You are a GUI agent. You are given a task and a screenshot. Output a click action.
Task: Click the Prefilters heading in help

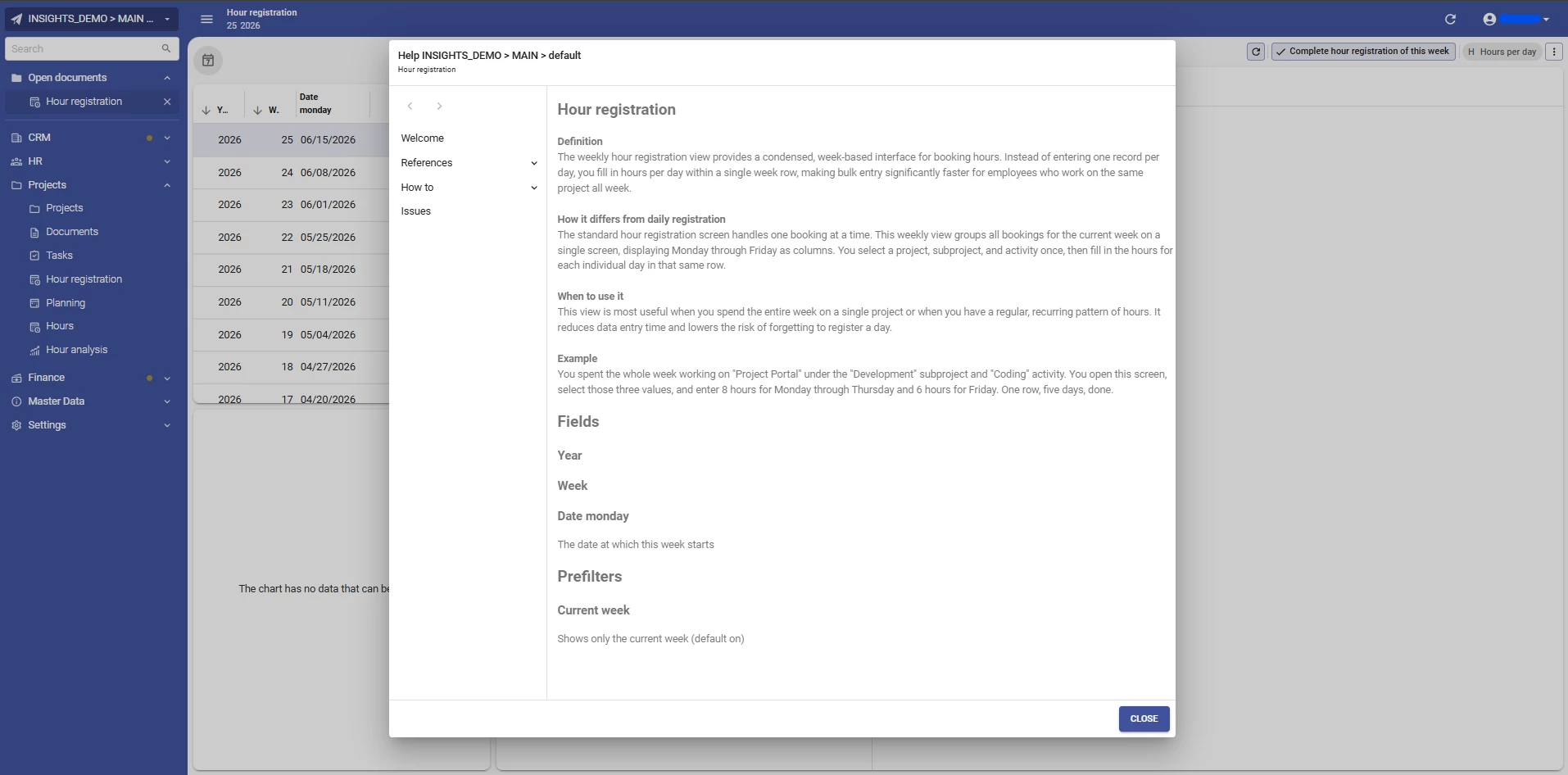(x=590, y=577)
